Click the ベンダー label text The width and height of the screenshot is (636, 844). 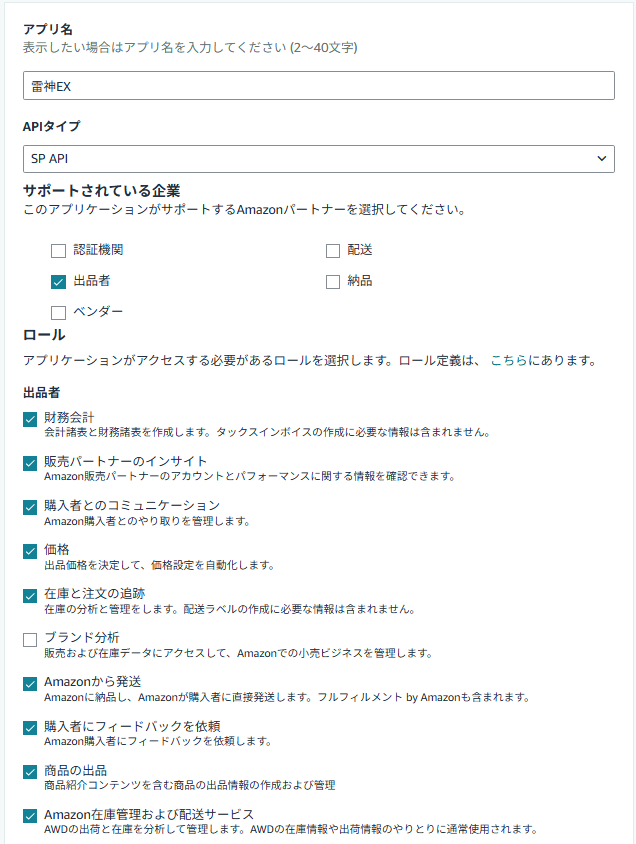(x=98, y=311)
